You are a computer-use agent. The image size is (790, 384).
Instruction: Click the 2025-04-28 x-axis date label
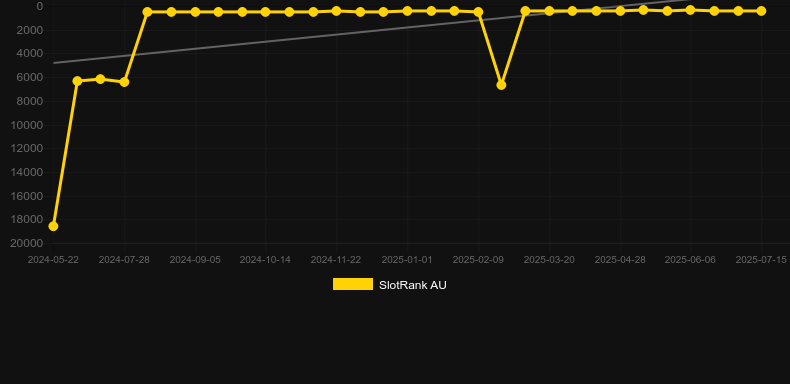pos(620,260)
